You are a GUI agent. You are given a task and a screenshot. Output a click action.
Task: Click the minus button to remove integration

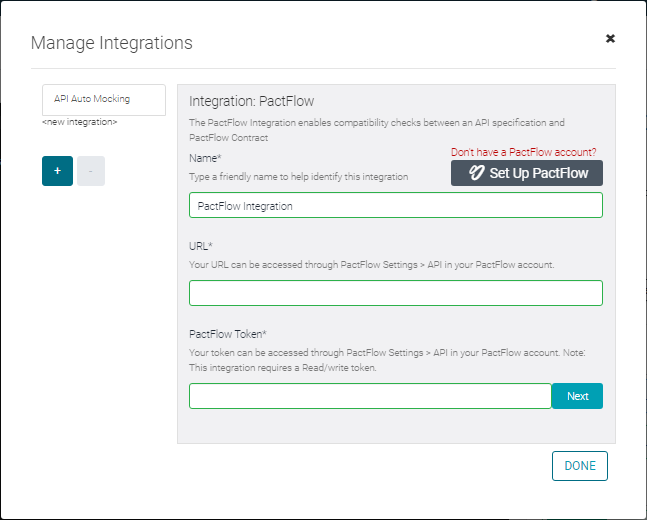click(x=90, y=171)
